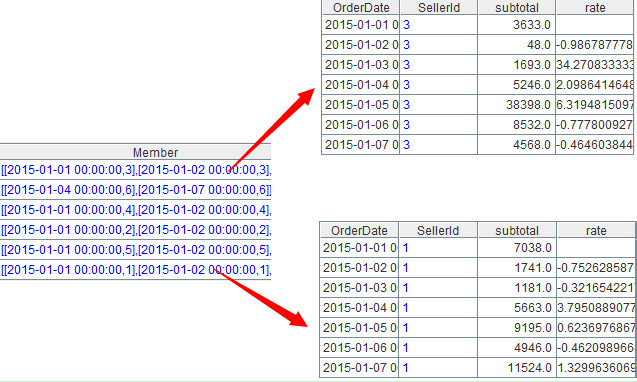Select rate cell 0.6236976867
The image size is (637, 382).
(596, 328)
